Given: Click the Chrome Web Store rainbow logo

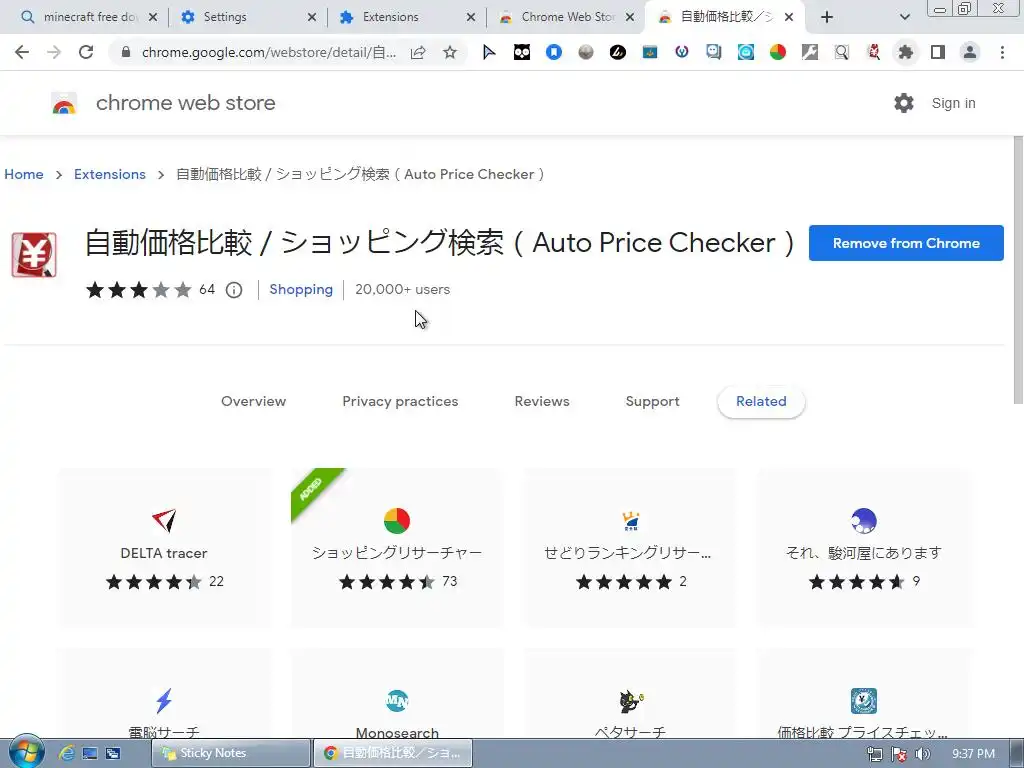Looking at the screenshot, I should coord(64,103).
